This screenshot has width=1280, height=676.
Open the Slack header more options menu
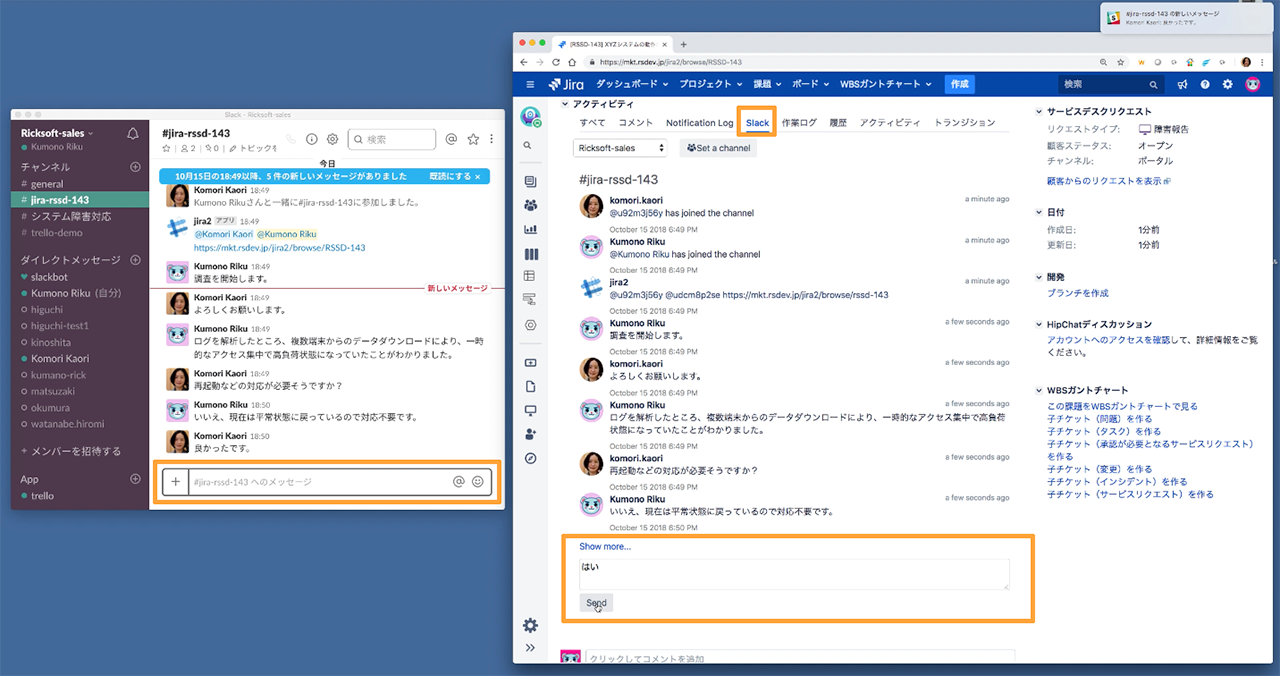pos(491,140)
